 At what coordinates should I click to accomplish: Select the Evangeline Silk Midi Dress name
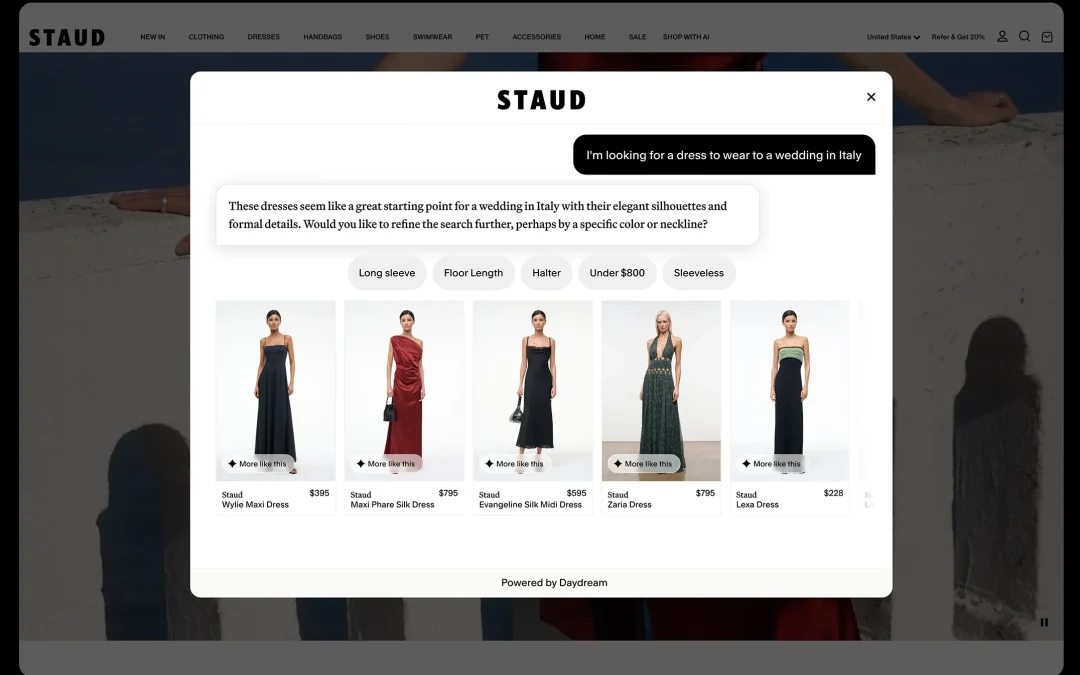coord(530,505)
